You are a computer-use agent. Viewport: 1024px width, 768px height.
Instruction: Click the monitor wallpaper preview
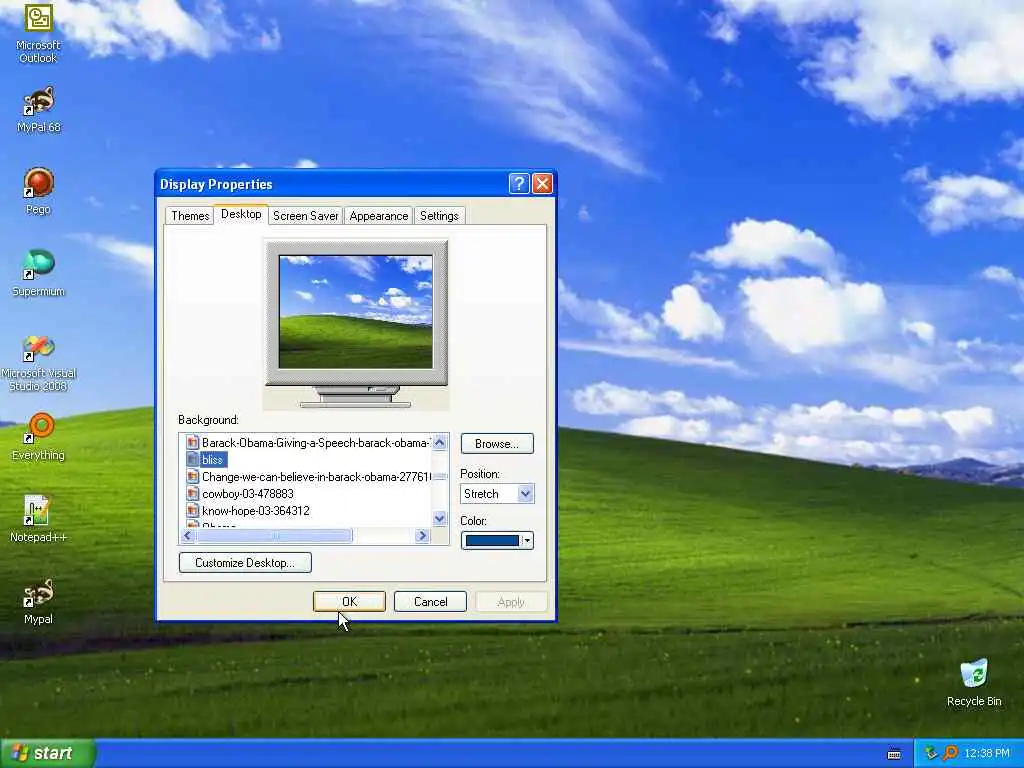(355, 312)
